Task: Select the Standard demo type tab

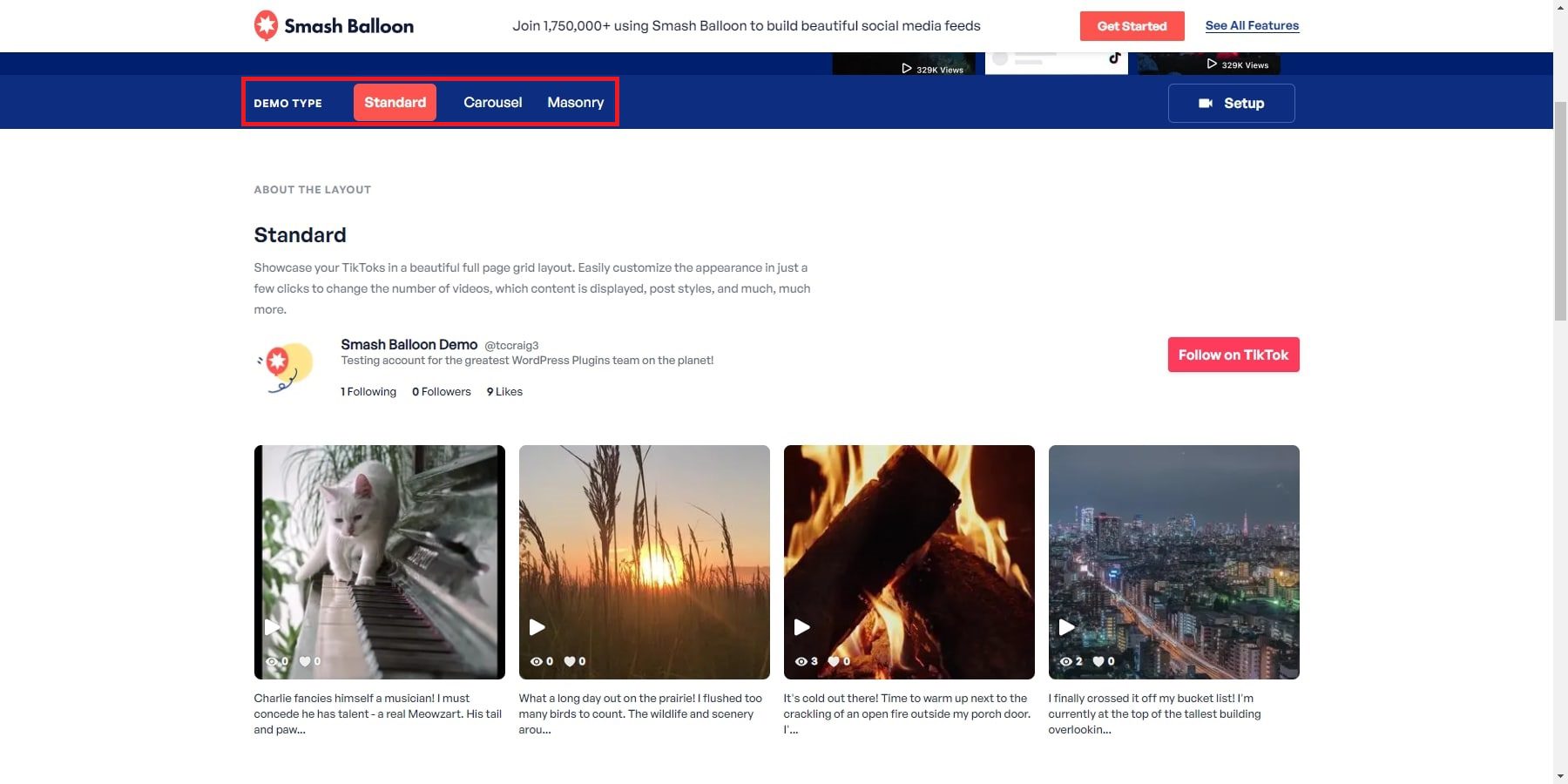Action: 395,103
